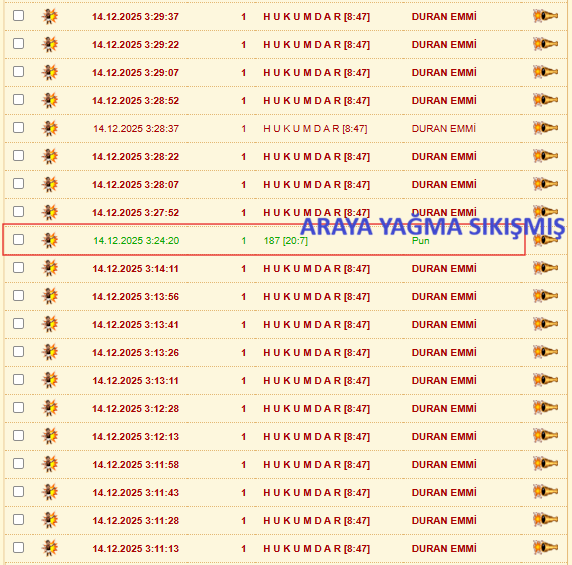Open DURAN EMMİ profile in row 3:11:13

point(444,548)
